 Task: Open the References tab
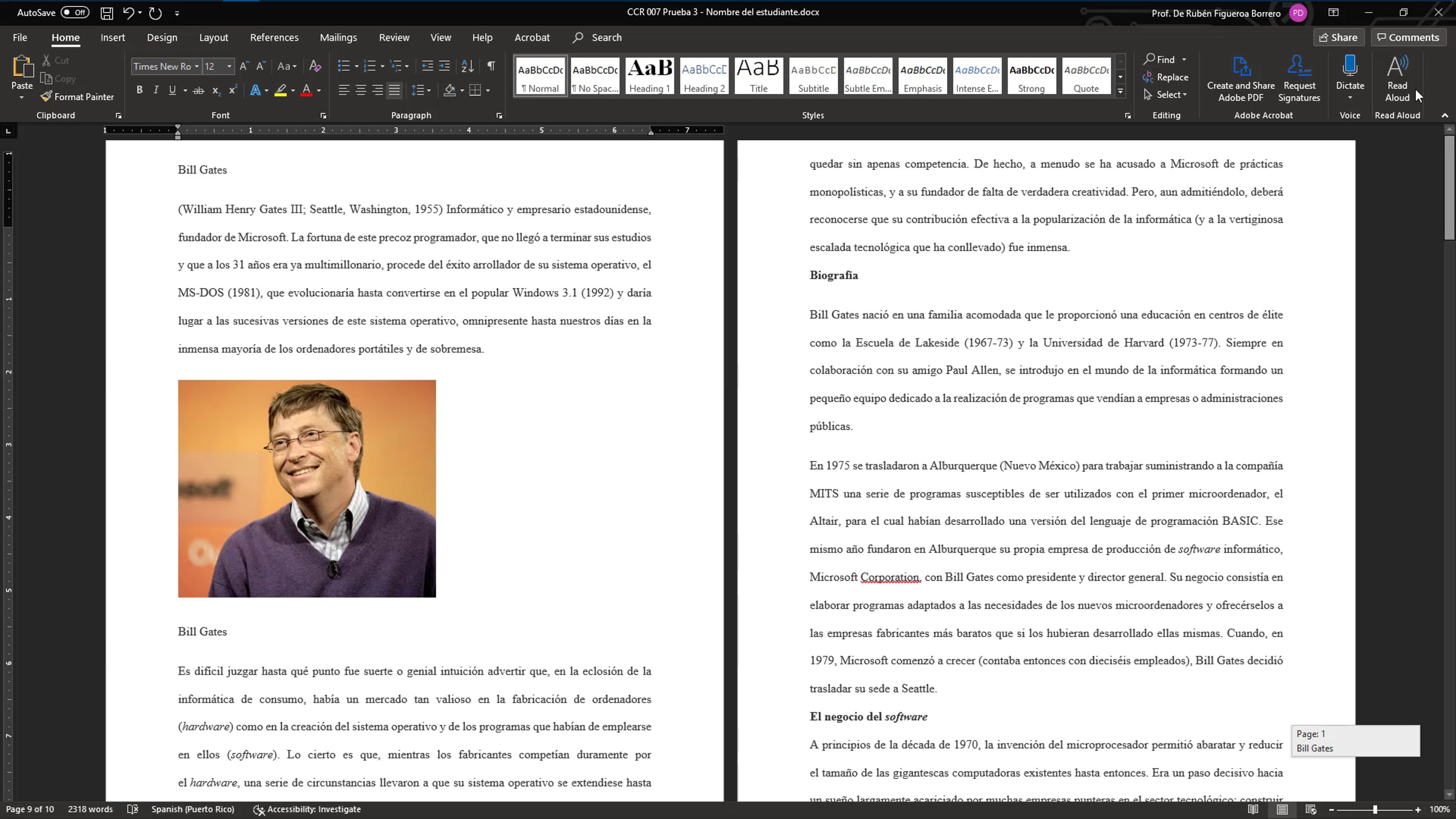274,38
